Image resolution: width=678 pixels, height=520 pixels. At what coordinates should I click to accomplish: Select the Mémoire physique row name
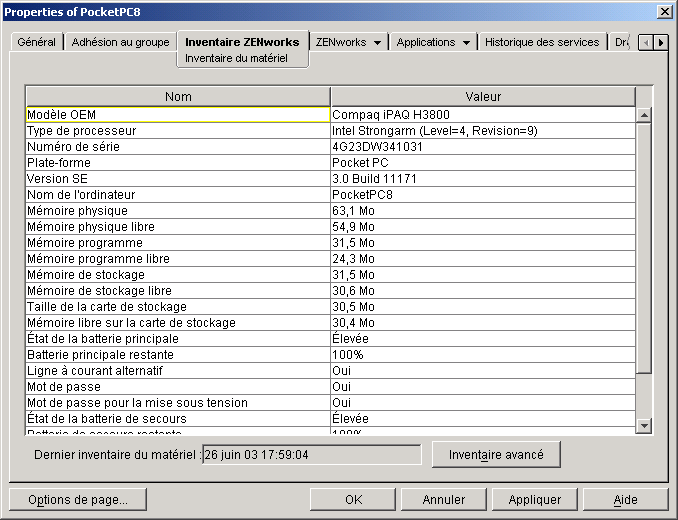pos(178,211)
